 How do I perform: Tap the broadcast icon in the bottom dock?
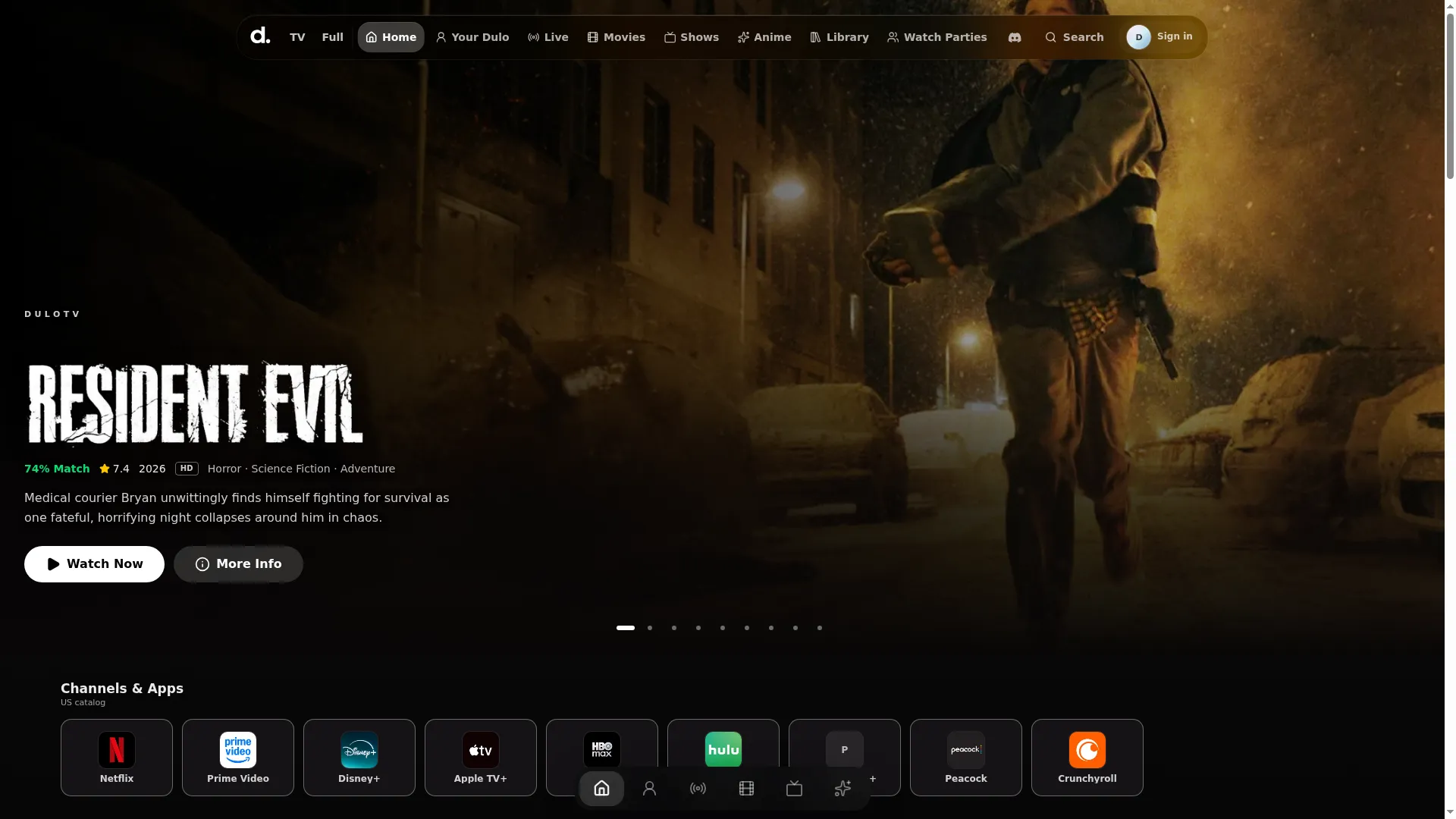coord(698,789)
